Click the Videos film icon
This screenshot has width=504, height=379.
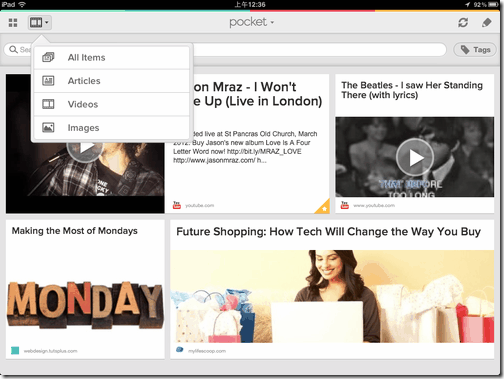[x=48, y=104]
